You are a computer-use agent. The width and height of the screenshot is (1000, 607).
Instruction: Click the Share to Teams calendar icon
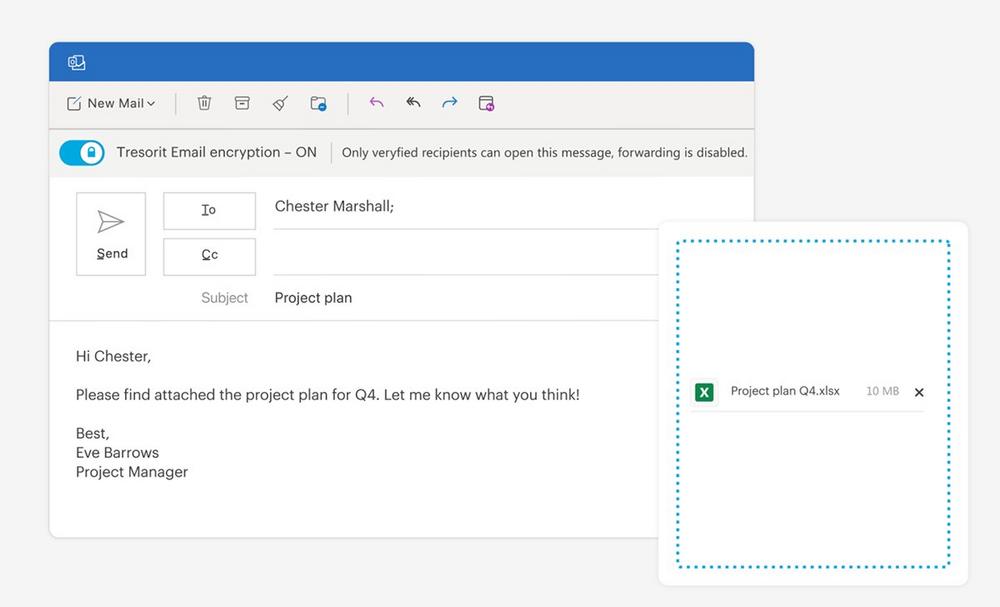click(486, 103)
